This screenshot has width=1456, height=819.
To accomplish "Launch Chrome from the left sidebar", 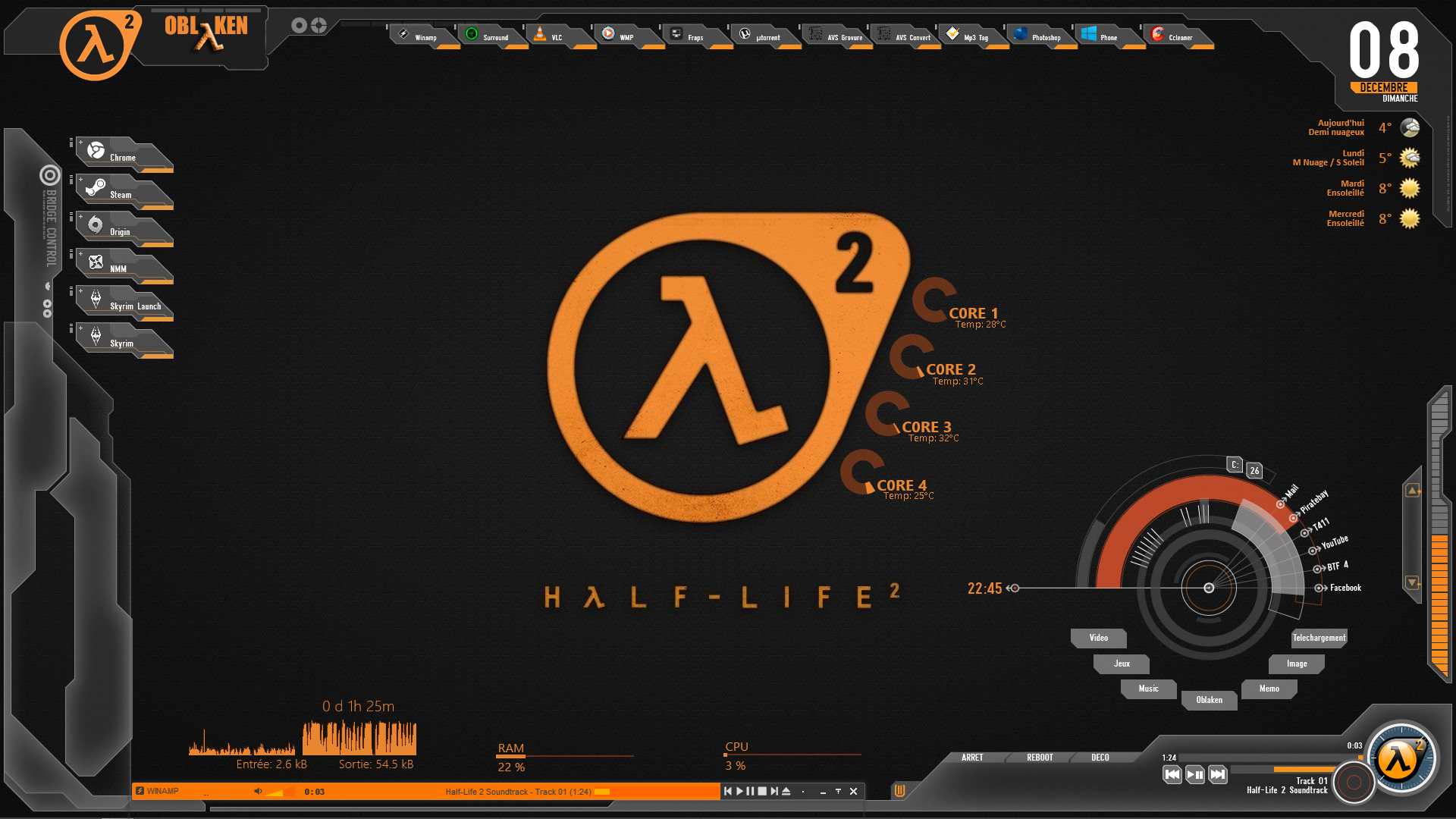I will pos(125,155).
